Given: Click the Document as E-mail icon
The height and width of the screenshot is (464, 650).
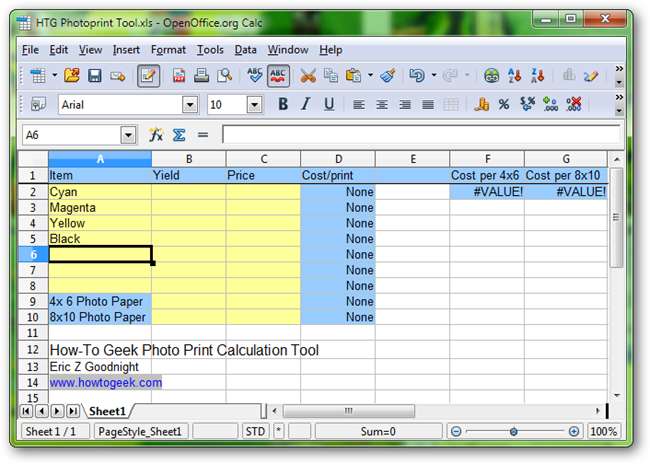Looking at the screenshot, I should coord(118,76).
